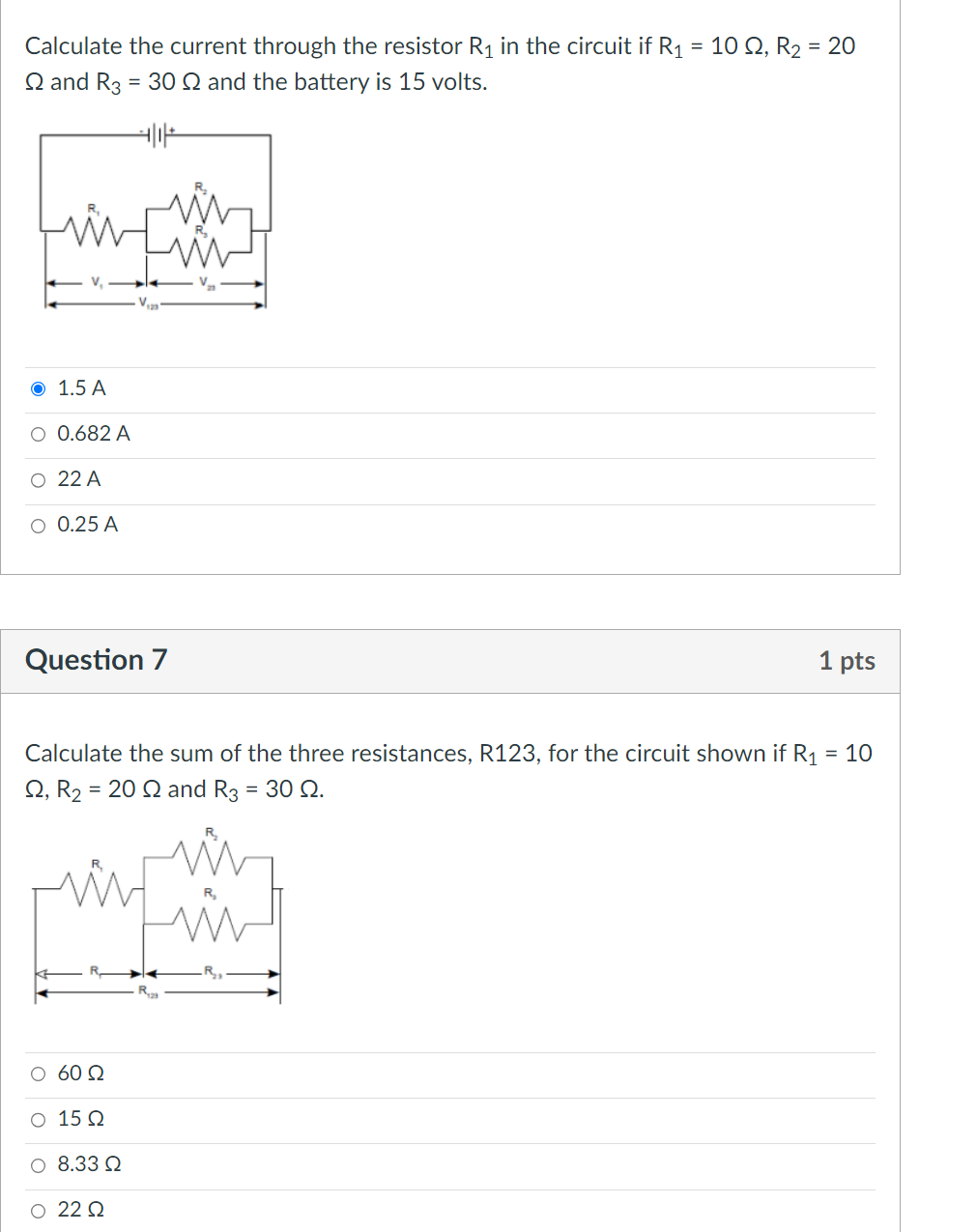977x1232 pixels.
Task: Click the 1 pts label
Action: (x=847, y=661)
